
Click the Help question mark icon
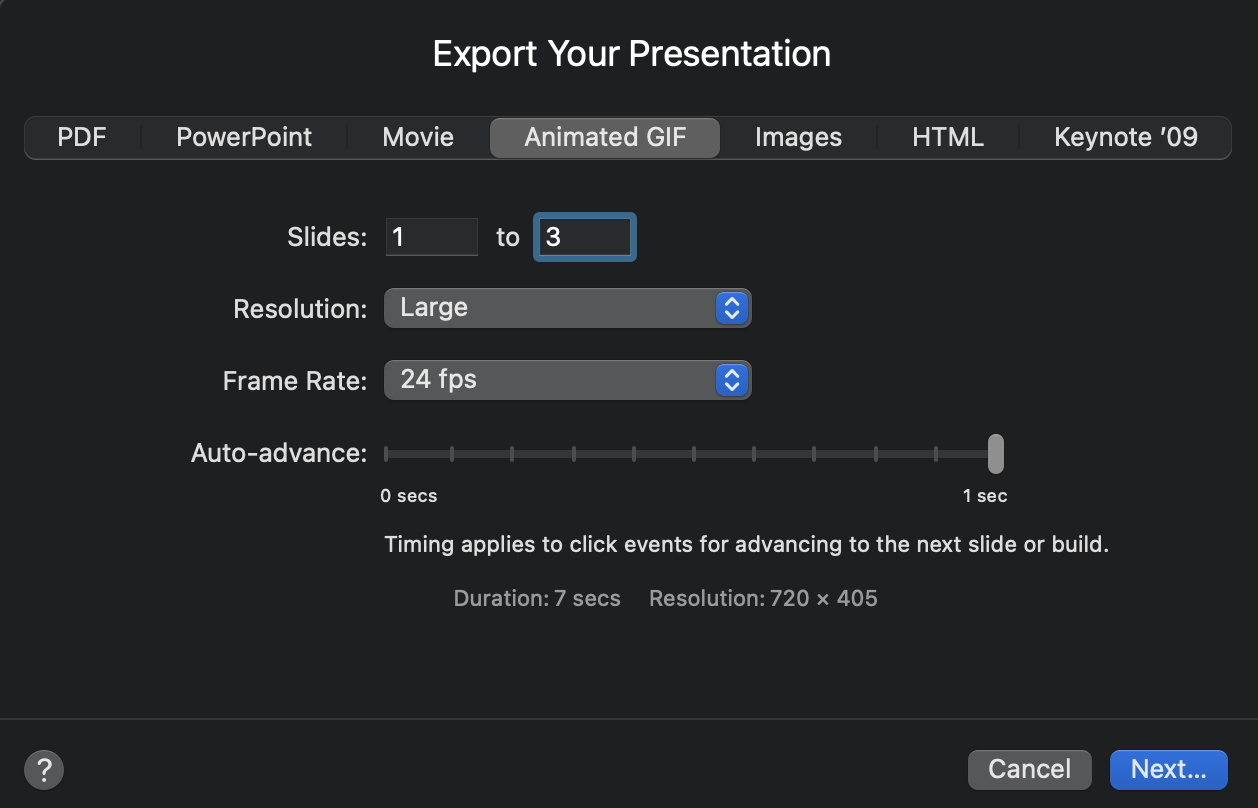point(43,770)
